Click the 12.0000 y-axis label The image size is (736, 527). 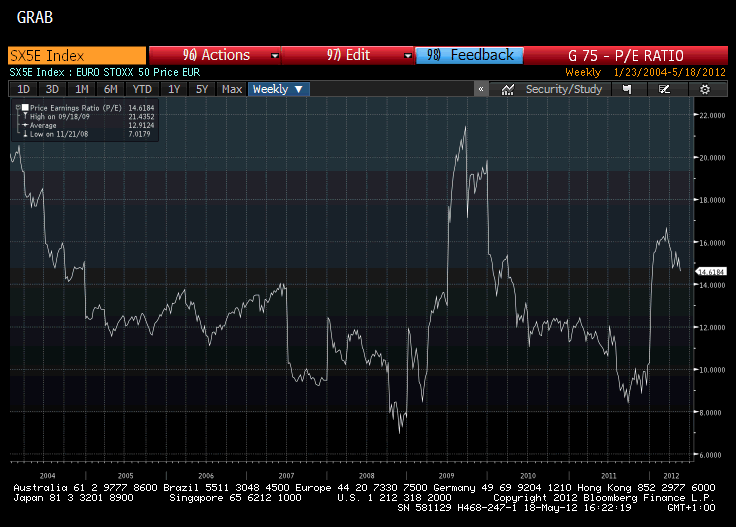pyautogui.click(x=712, y=328)
